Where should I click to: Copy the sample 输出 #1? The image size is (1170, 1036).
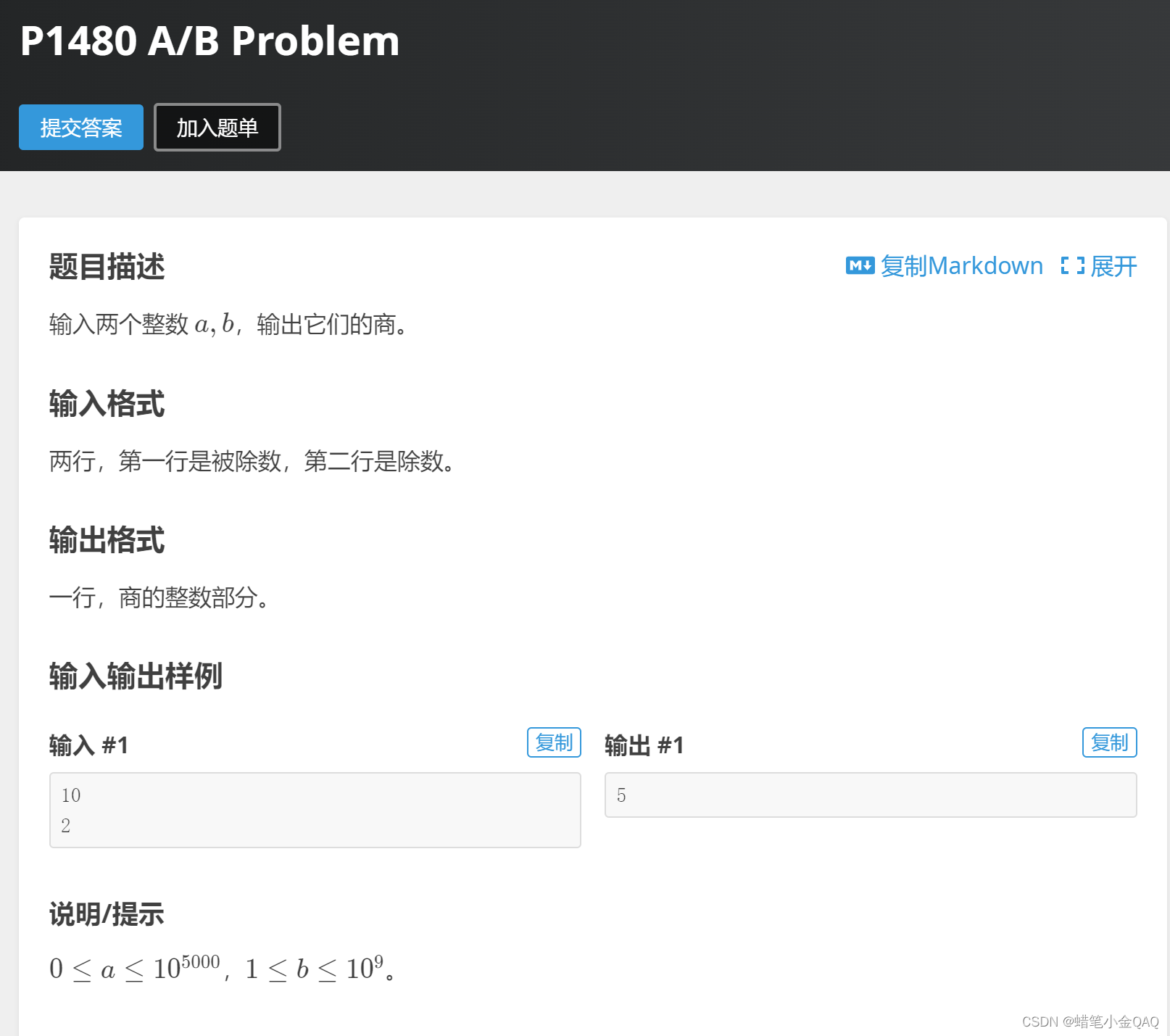[1109, 742]
